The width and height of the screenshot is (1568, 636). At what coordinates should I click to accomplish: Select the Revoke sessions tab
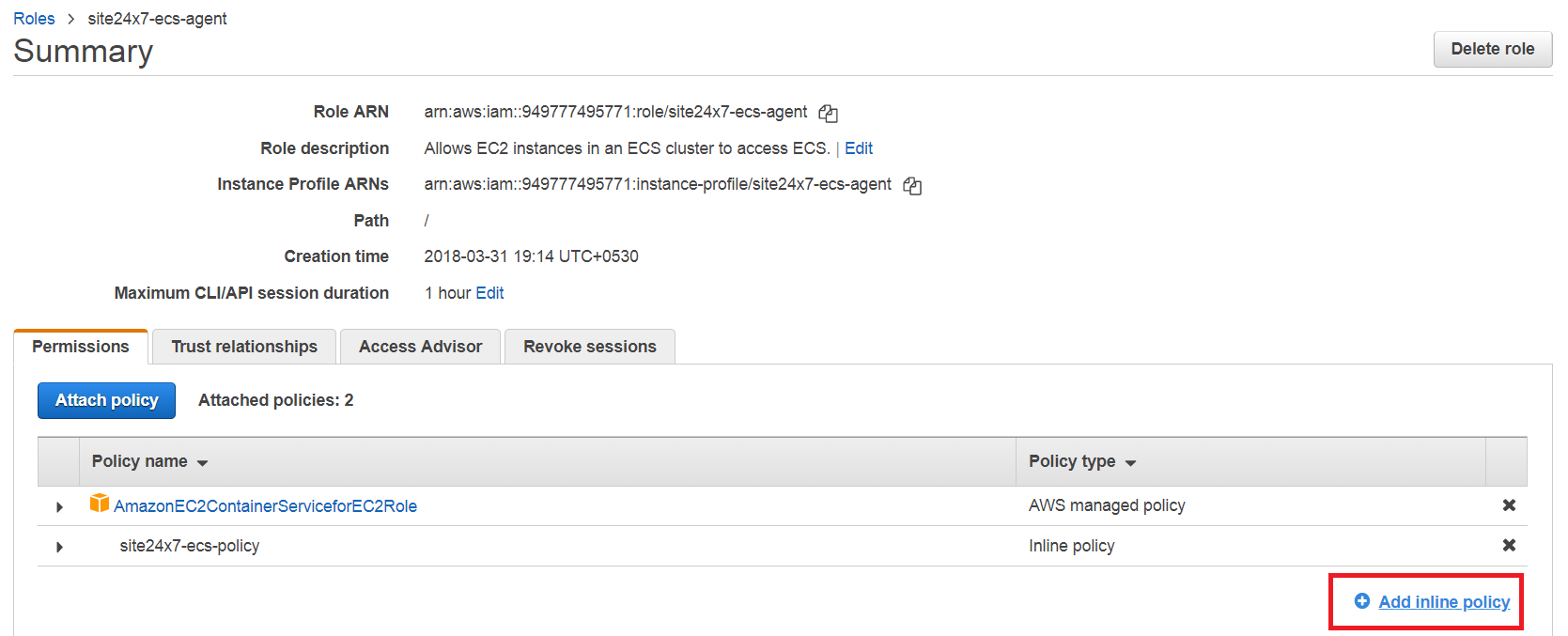pos(589,347)
